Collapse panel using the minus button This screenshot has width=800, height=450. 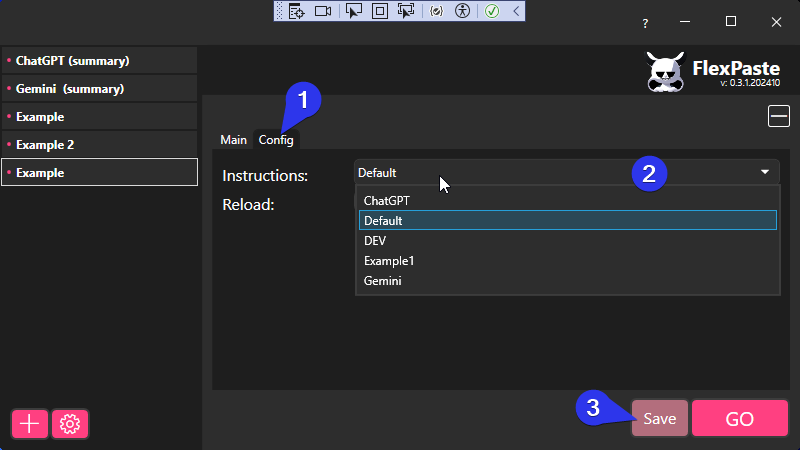[778, 117]
